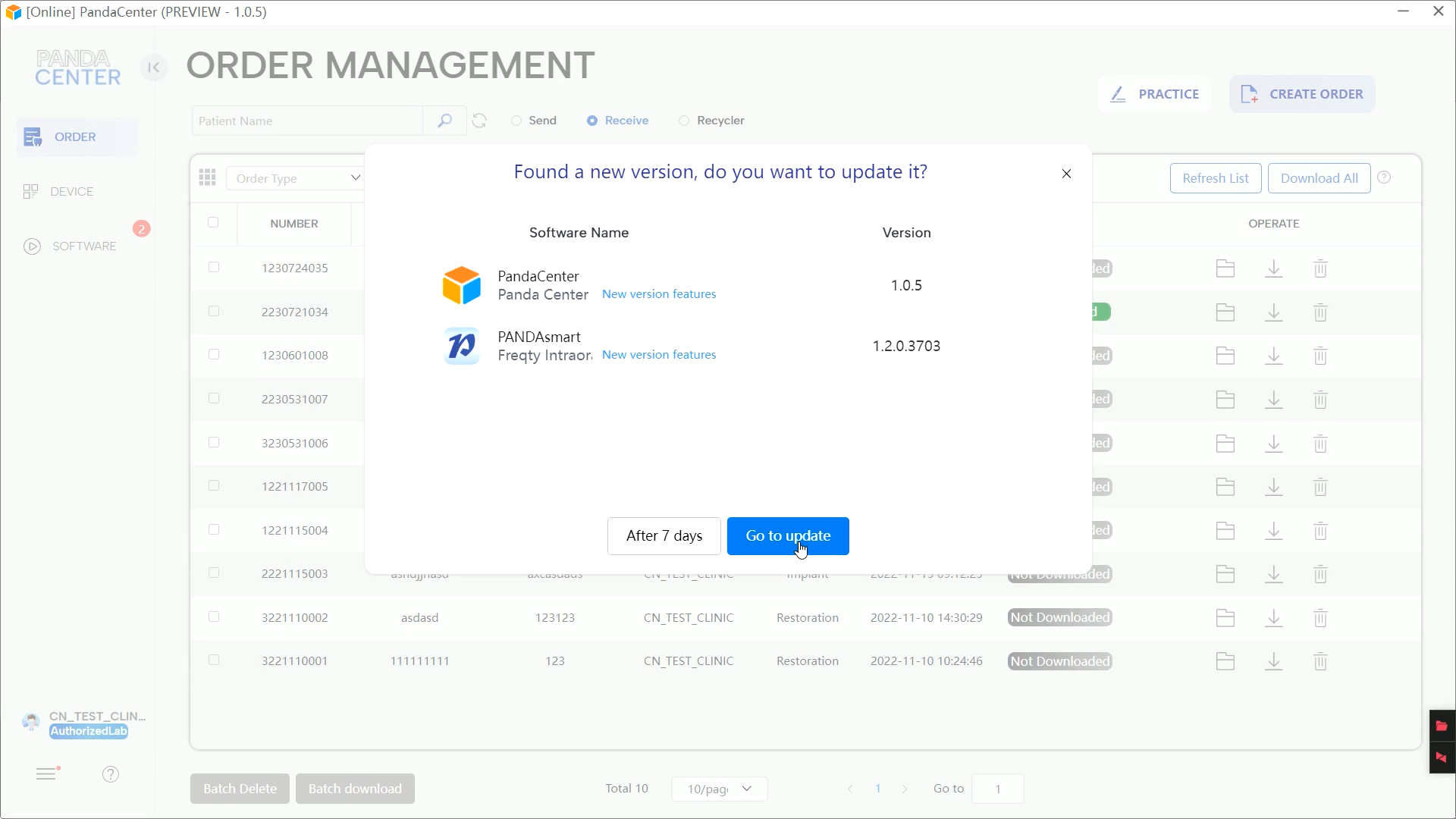
Task: Click the search magnifier icon
Action: tap(444, 121)
